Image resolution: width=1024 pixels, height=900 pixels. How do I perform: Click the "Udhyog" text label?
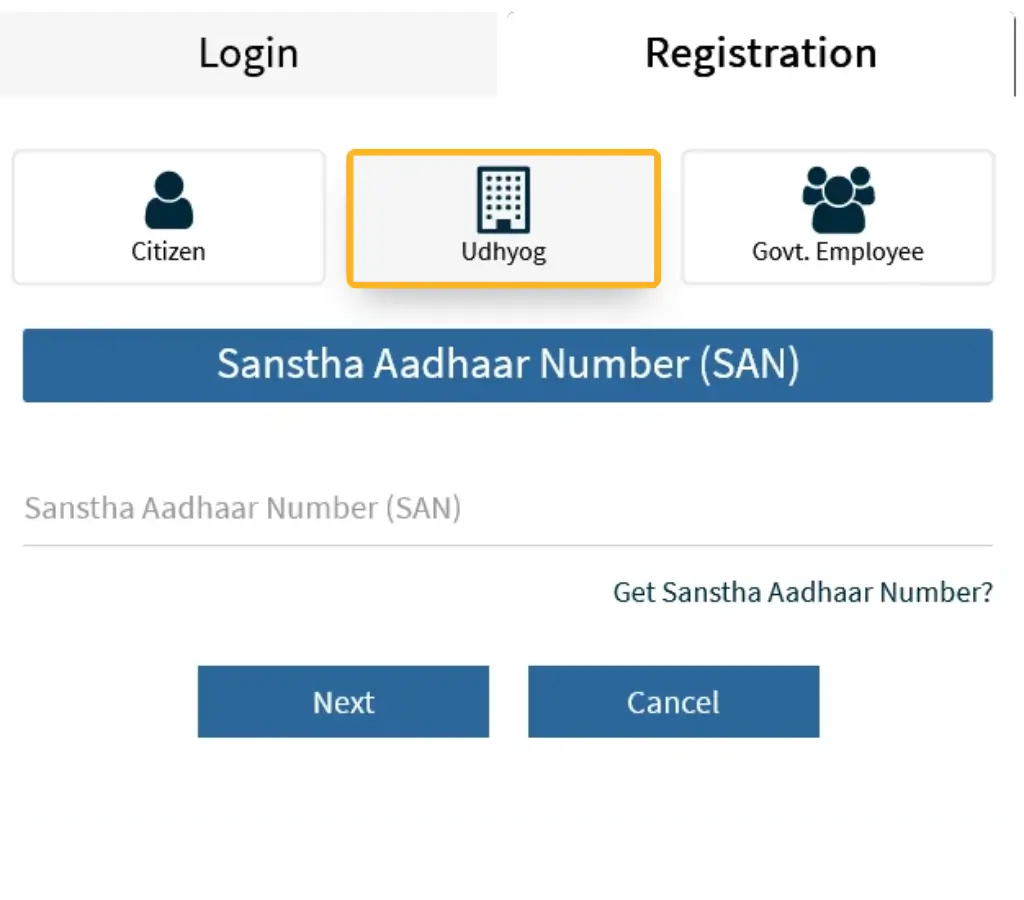coord(503,251)
